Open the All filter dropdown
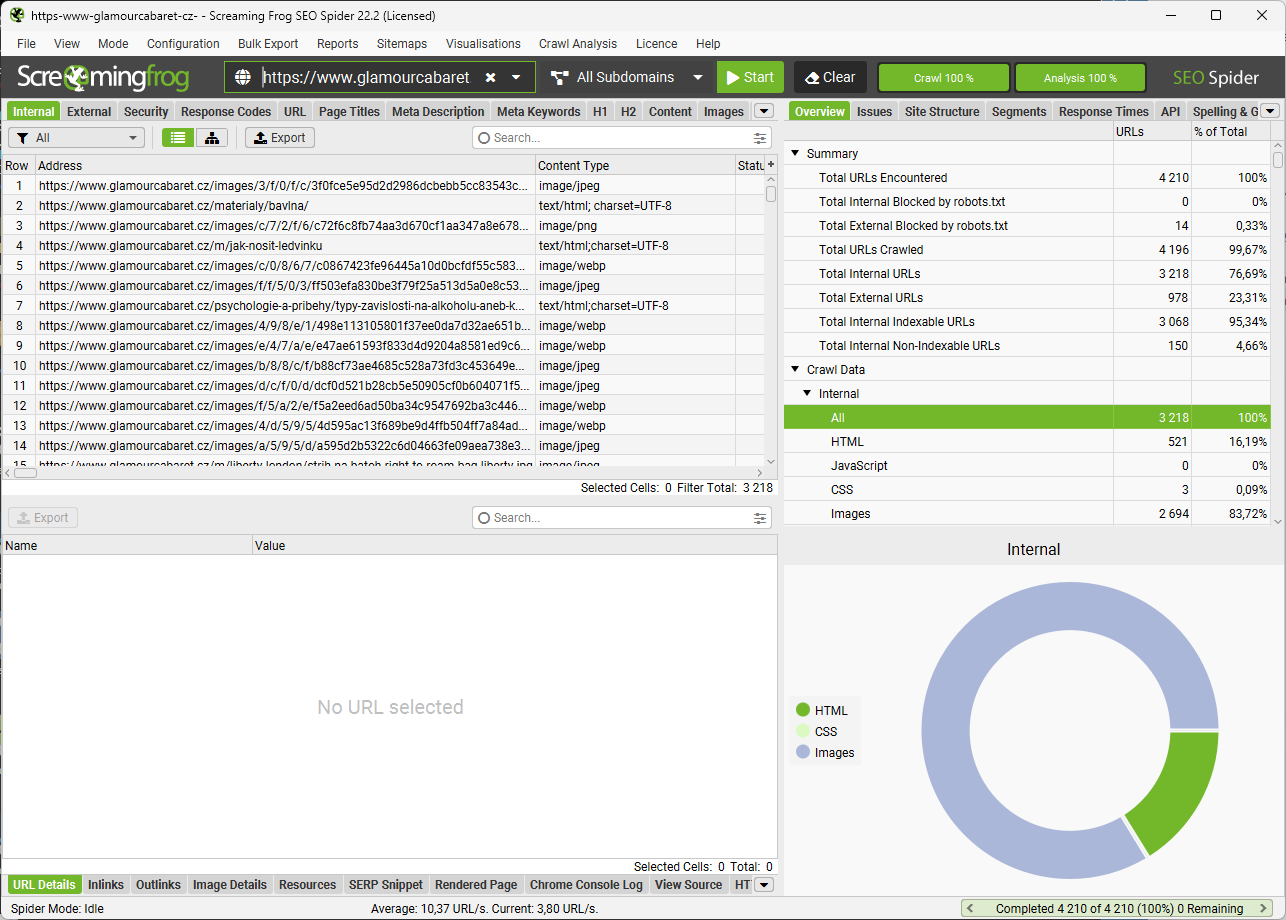 77,138
